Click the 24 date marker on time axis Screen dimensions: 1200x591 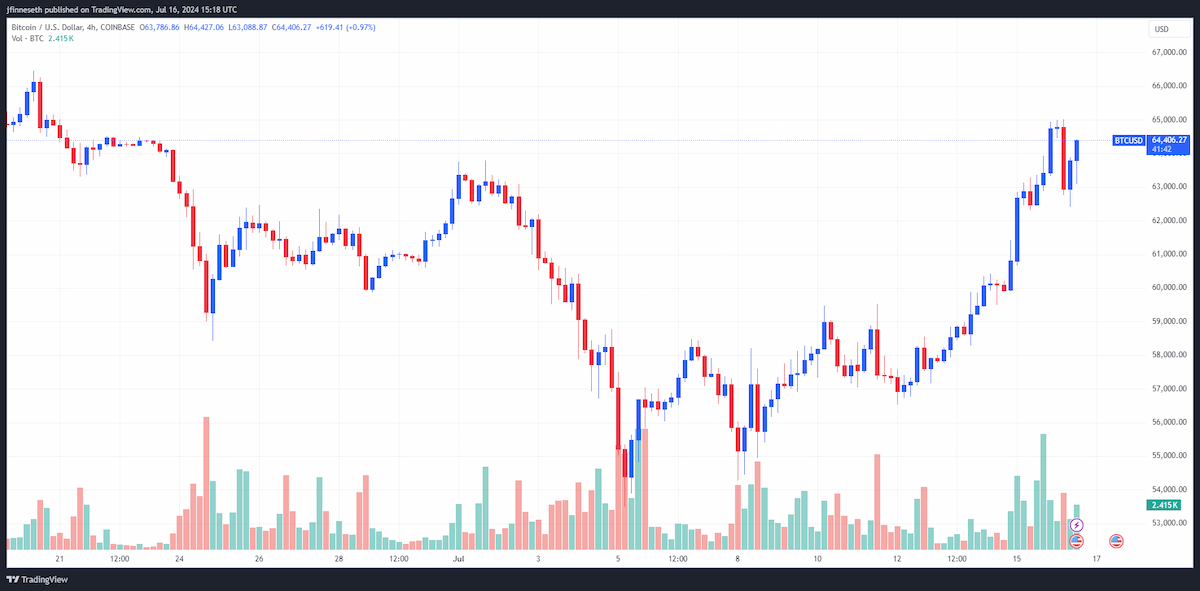click(x=177, y=559)
